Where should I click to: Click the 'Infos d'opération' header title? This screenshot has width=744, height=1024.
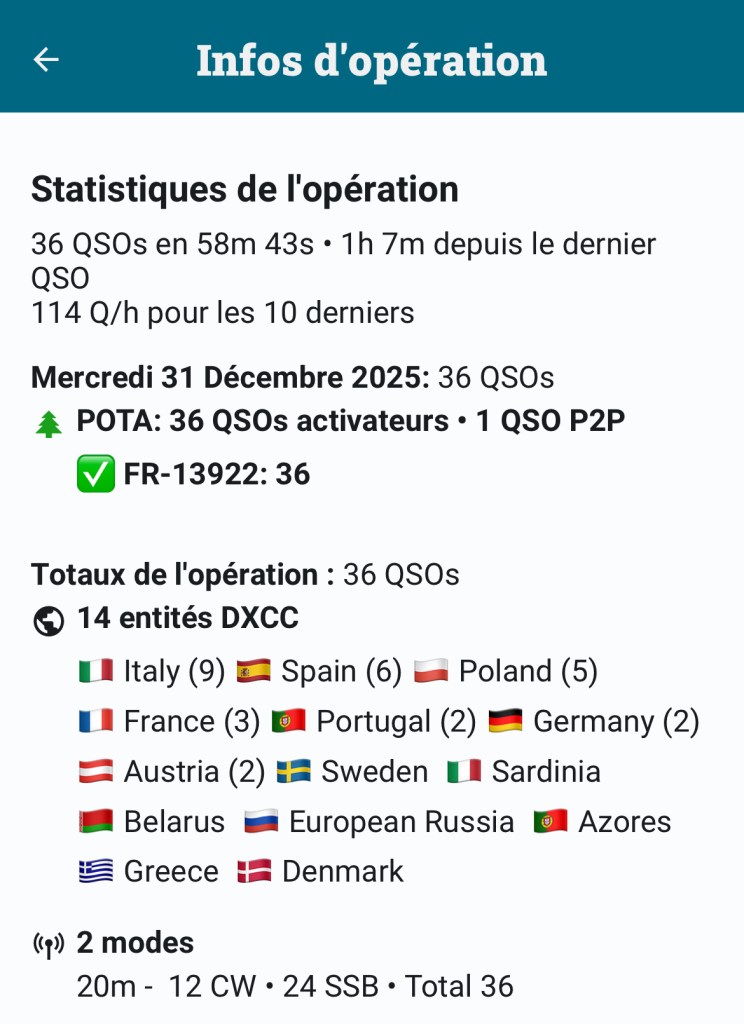coord(371,60)
